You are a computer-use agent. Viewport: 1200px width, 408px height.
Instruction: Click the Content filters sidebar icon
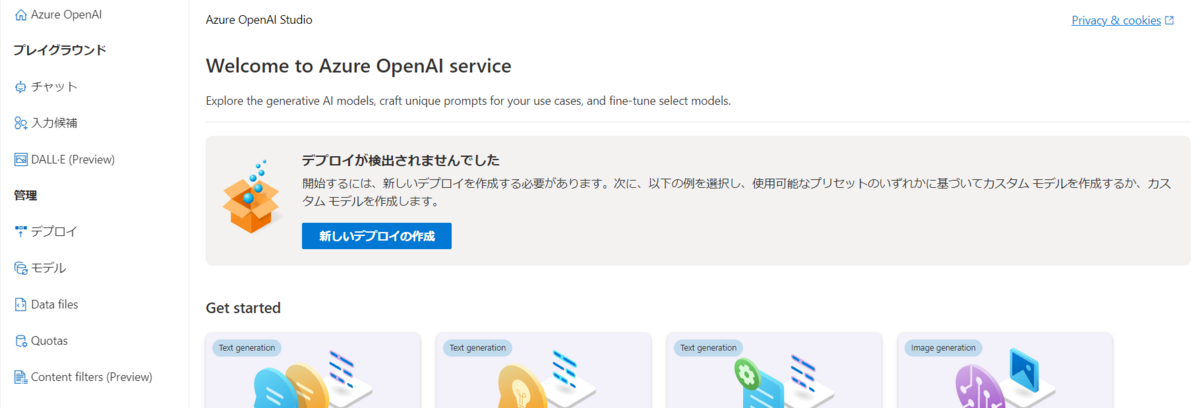[x=21, y=377]
